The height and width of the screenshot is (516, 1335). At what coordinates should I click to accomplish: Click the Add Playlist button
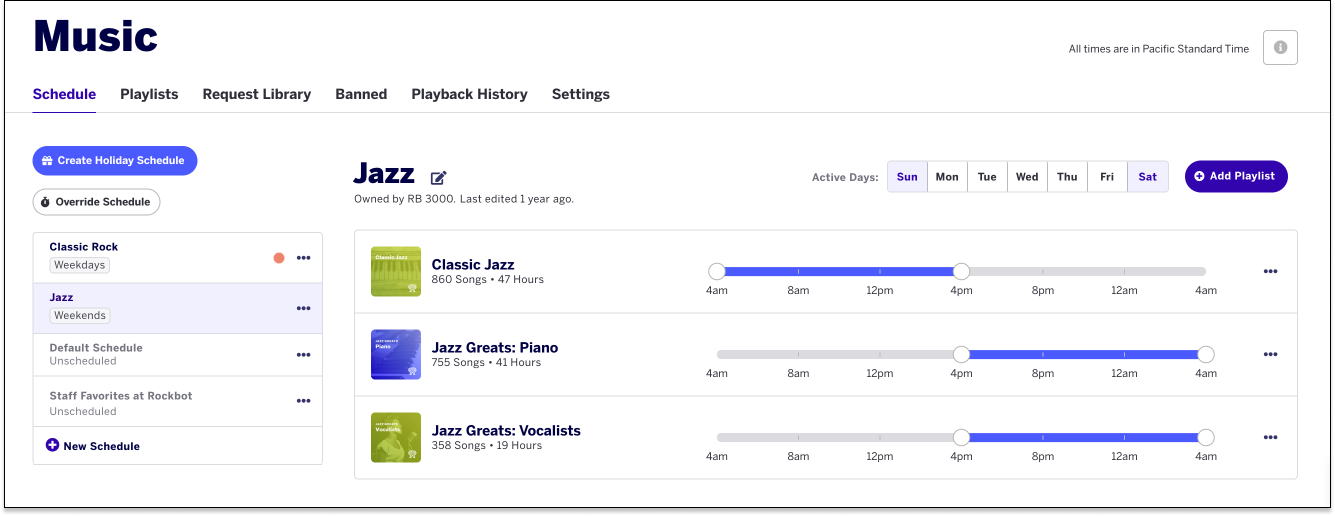(1236, 176)
